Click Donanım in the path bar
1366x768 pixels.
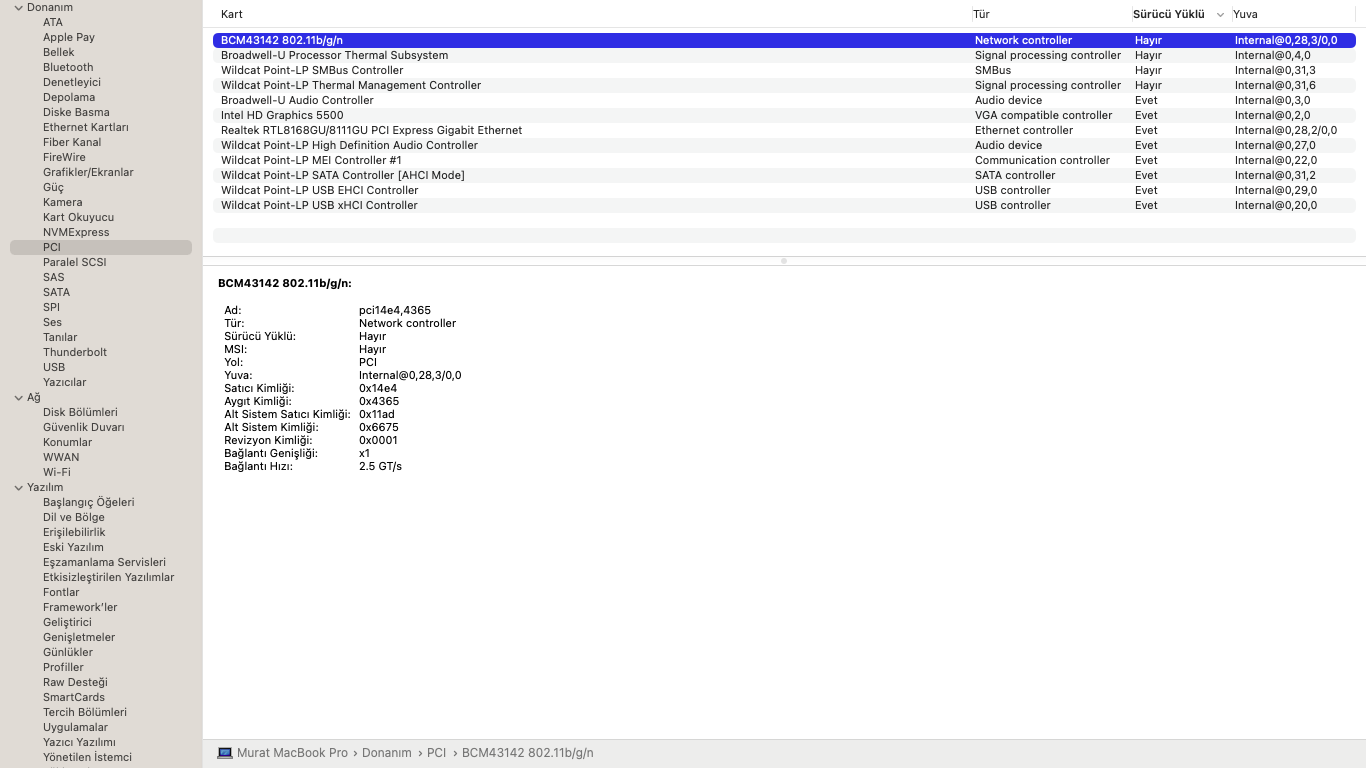click(x=386, y=753)
